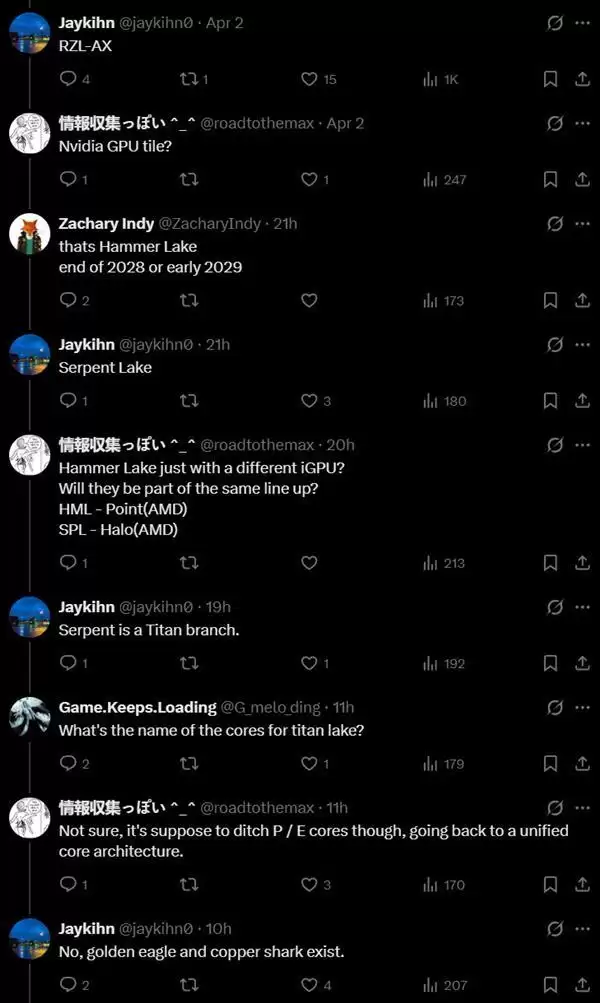Reply to the HML - Point(AMD) tweet
The height and width of the screenshot is (1003, 600).
(x=68, y=563)
